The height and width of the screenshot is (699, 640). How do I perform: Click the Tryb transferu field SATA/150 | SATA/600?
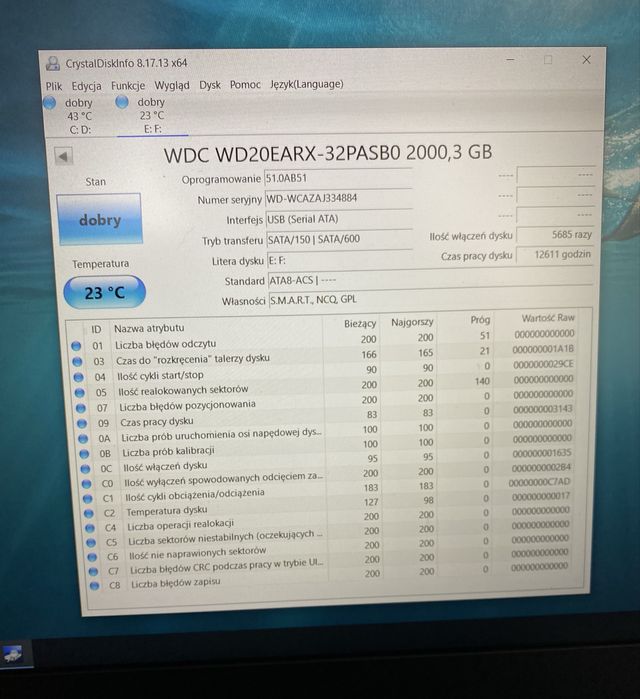[x=339, y=239]
